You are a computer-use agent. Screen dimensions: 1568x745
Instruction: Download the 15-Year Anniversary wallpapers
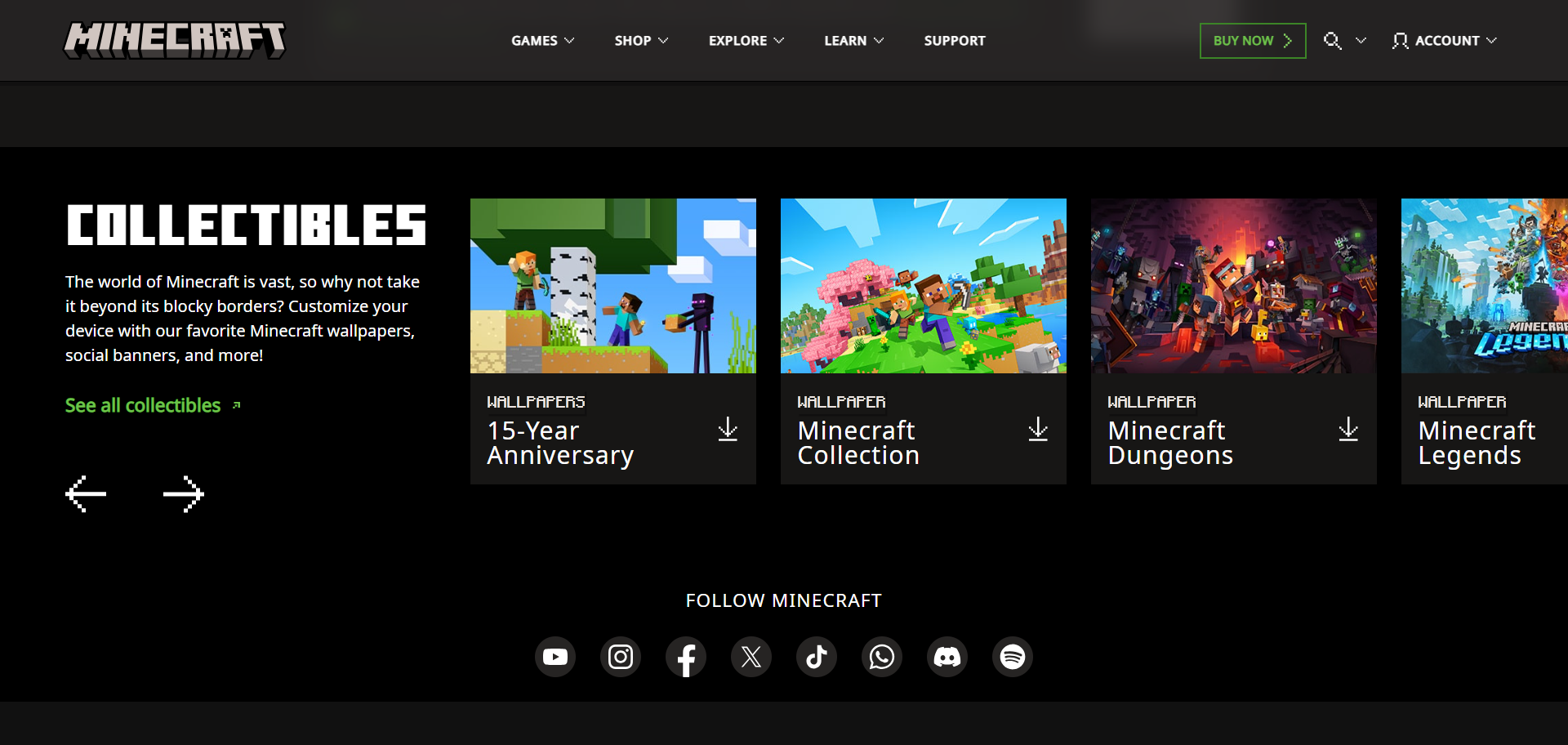(728, 429)
